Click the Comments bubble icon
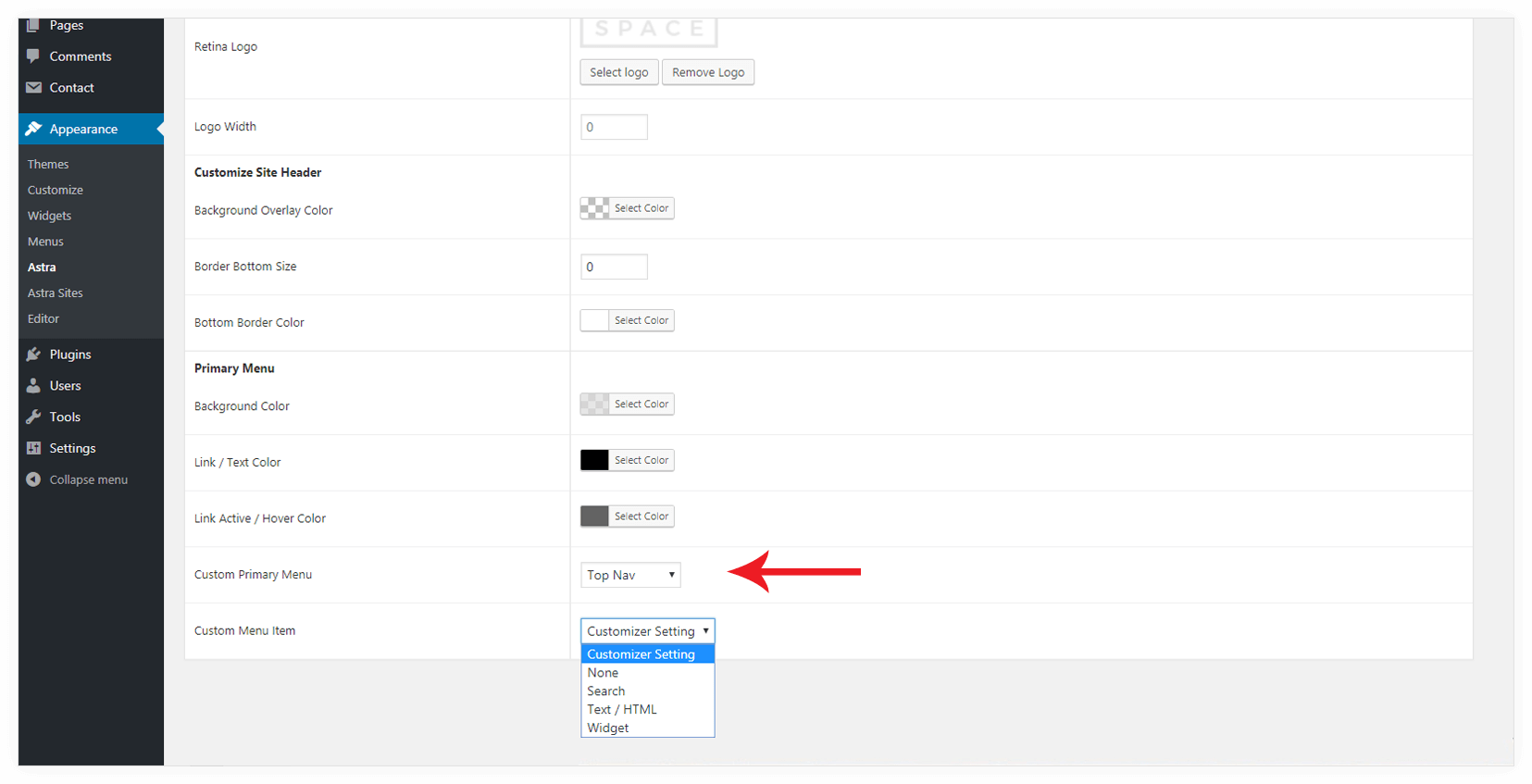The height and width of the screenshot is (784, 1532). click(x=33, y=56)
